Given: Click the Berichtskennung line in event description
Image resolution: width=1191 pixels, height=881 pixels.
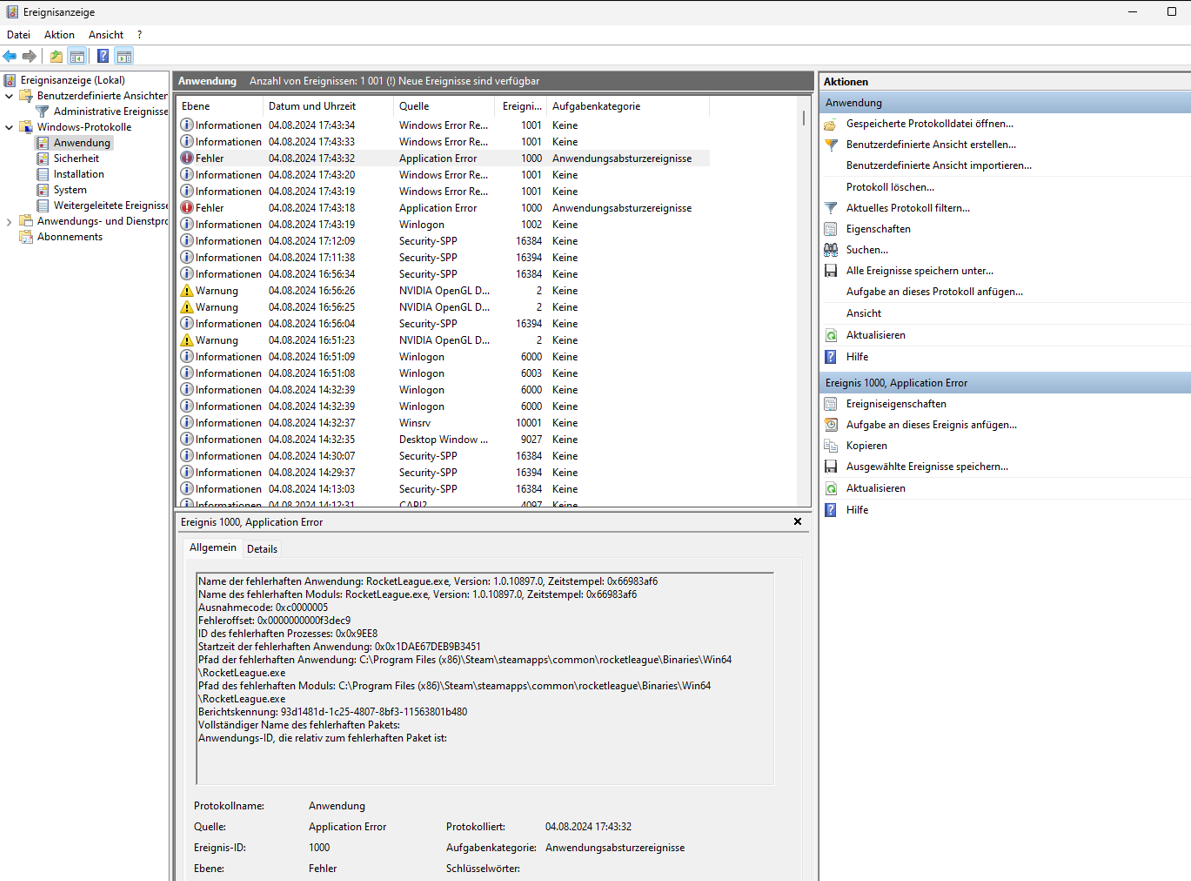Looking at the screenshot, I should [x=333, y=712].
